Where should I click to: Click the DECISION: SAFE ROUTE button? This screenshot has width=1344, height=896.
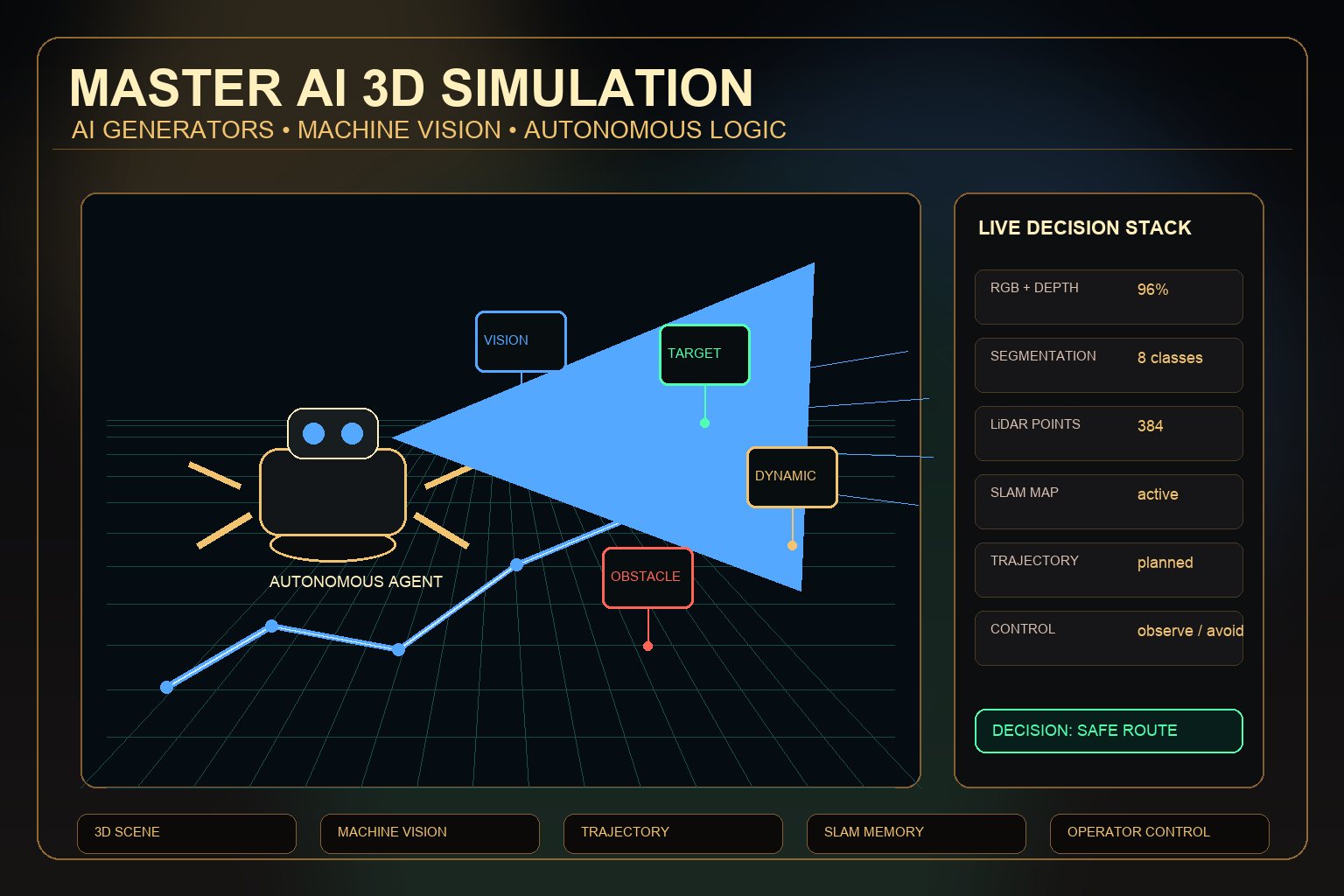(1109, 731)
